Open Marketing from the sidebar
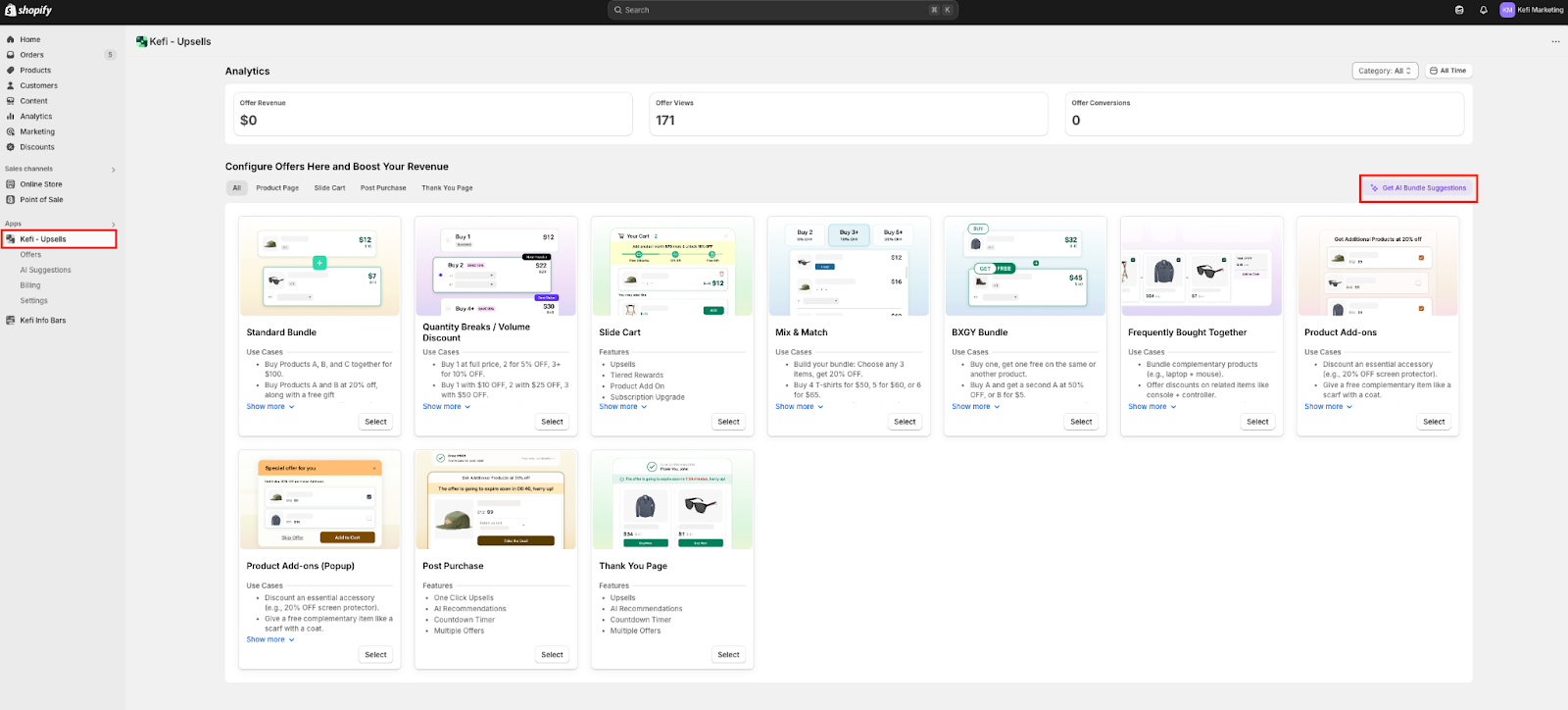Image resolution: width=1568 pixels, height=710 pixels. 37,131
